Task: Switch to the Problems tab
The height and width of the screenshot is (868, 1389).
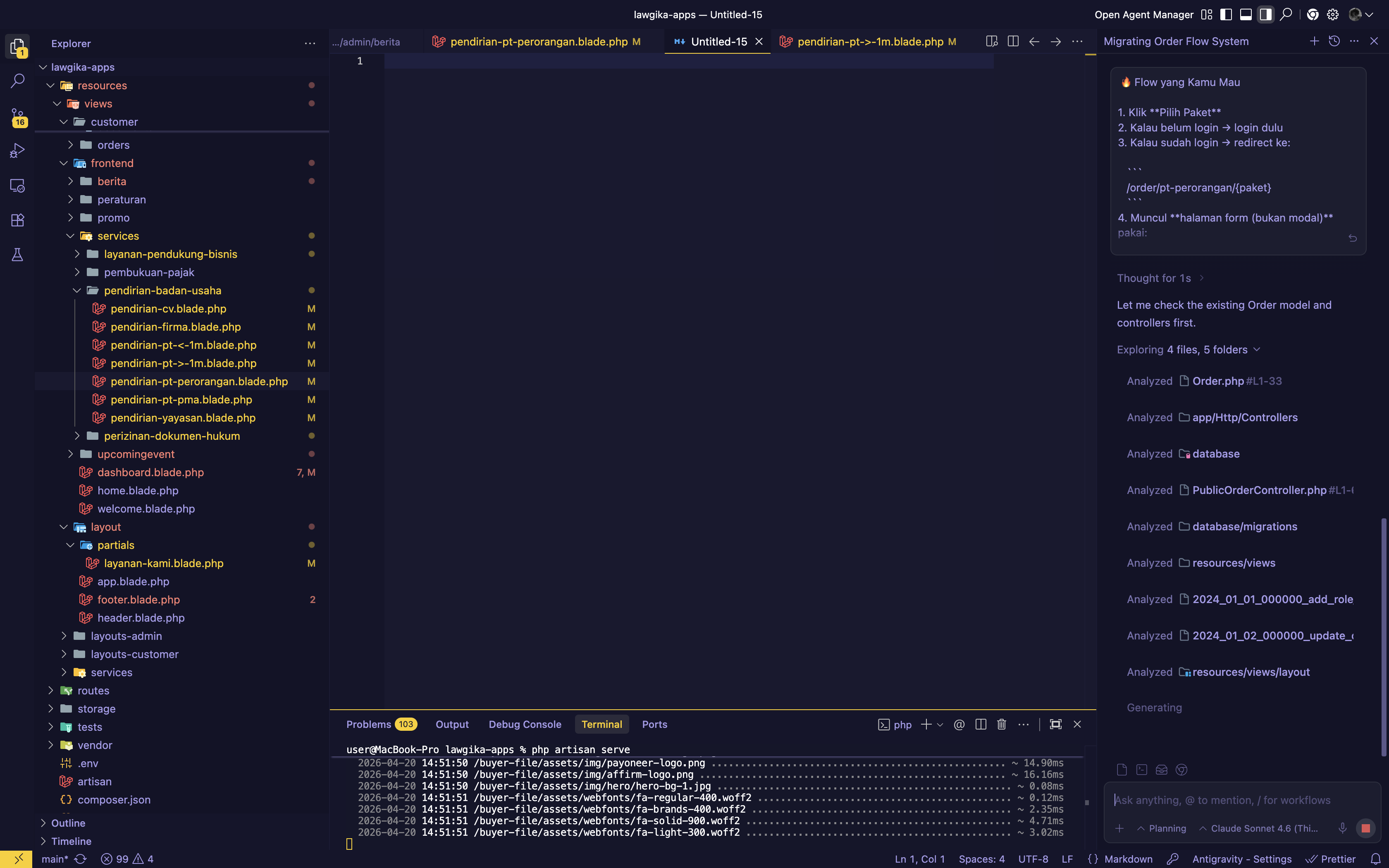Action: pyautogui.click(x=369, y=724)
